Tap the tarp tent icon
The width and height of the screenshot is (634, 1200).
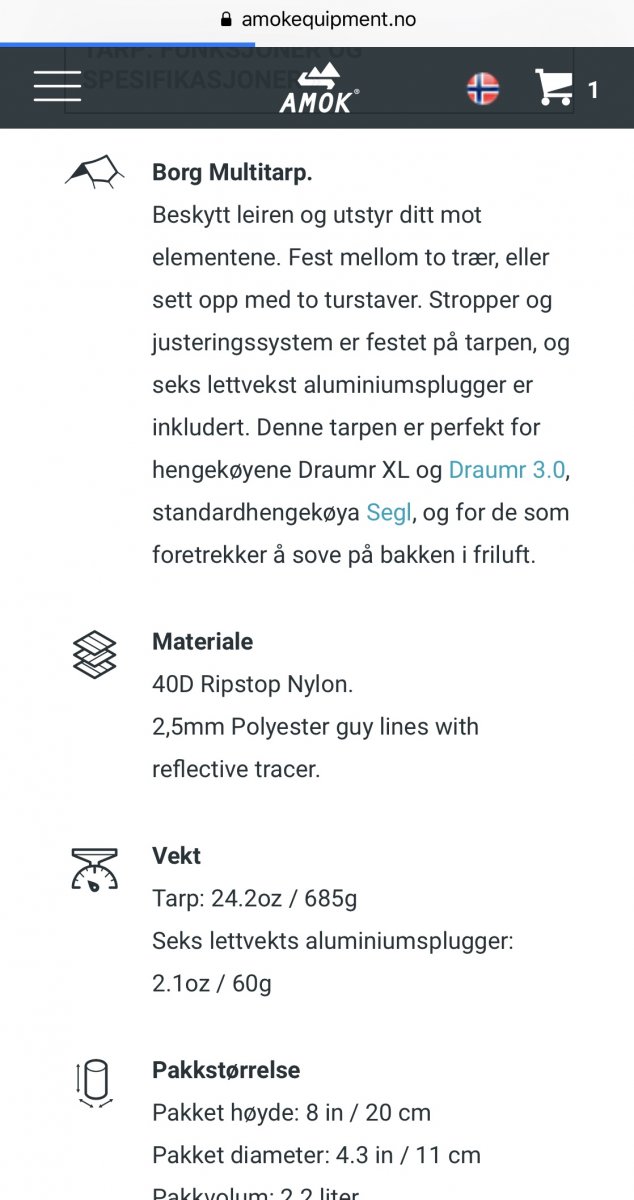click(95, 172)
